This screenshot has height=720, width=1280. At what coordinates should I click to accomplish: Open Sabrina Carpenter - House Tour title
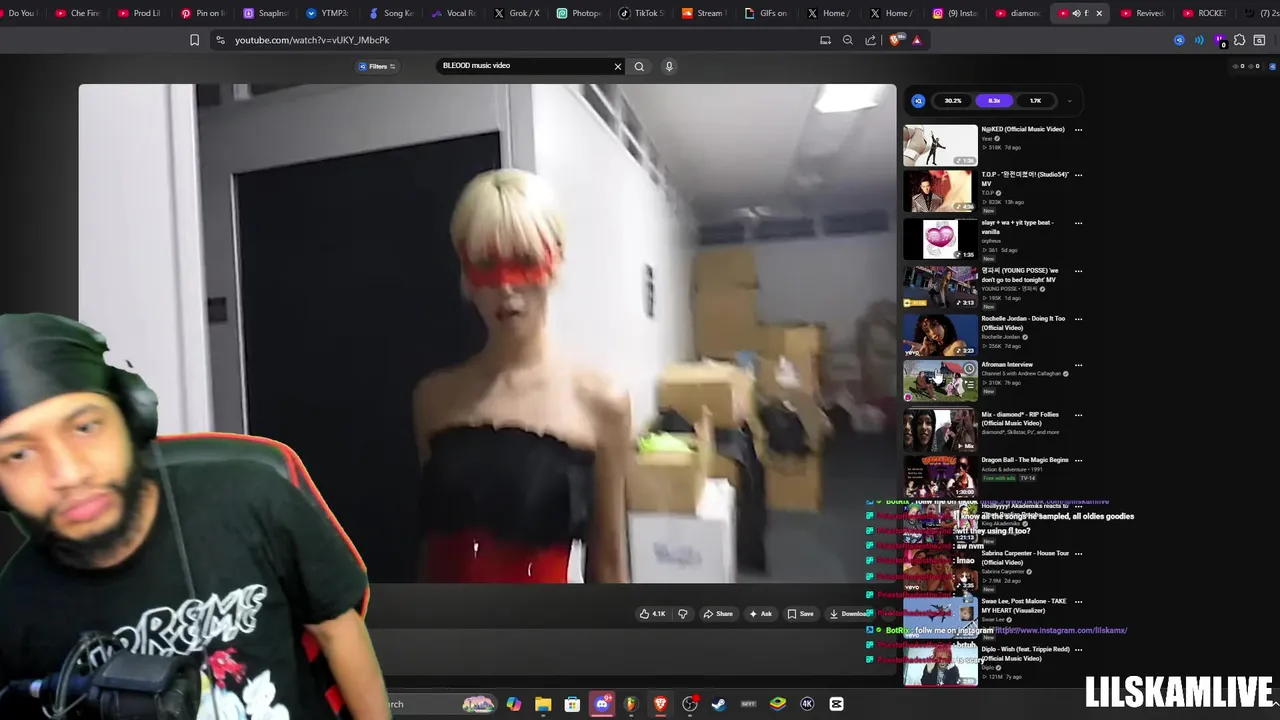tap(1025, 558)
